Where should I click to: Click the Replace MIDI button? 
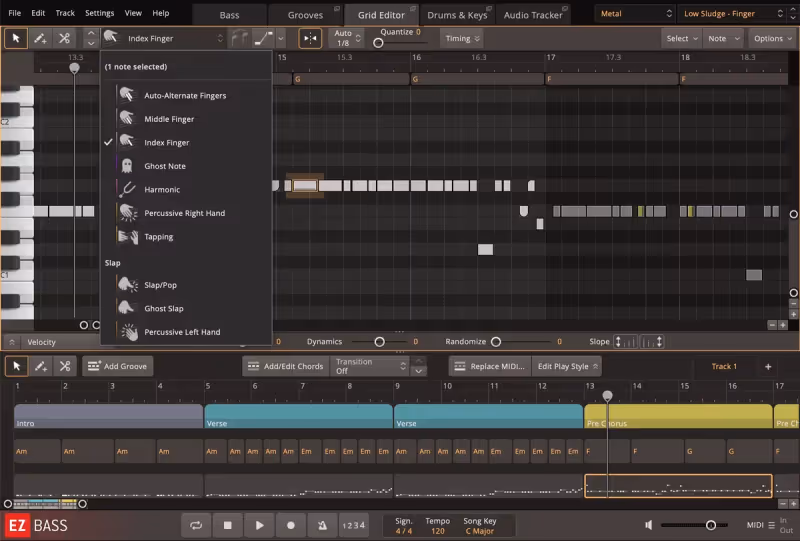(490, 366)
